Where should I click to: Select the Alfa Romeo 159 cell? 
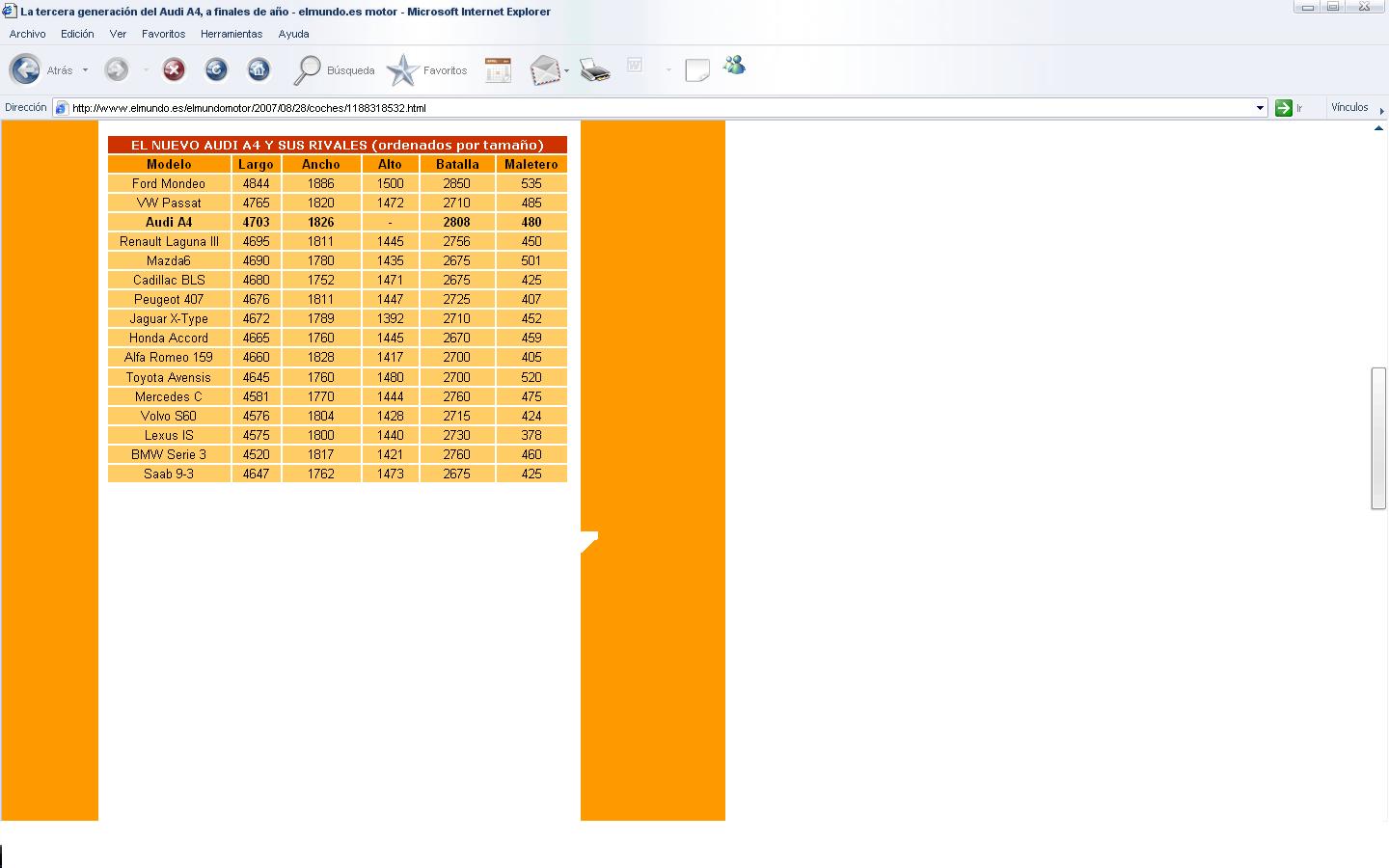pos(169,357)
